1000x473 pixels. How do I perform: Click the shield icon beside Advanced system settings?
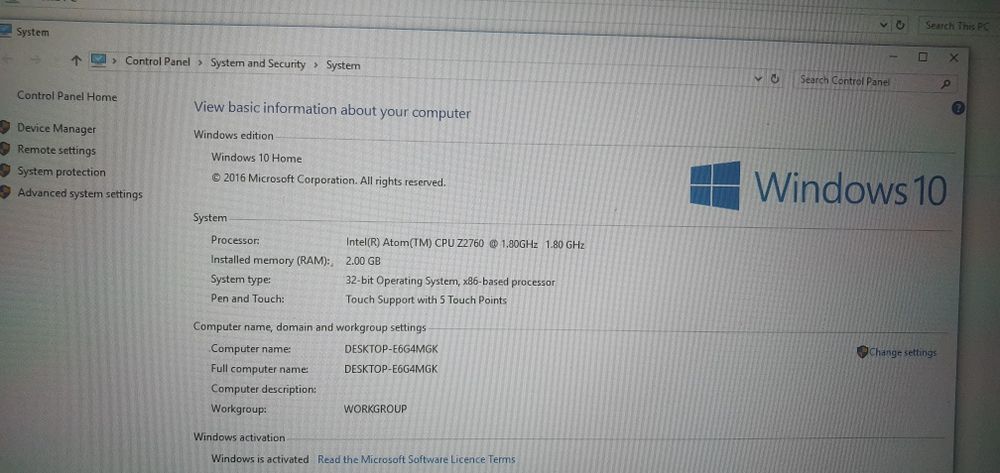pyautogui.click(x=4, y=193)
